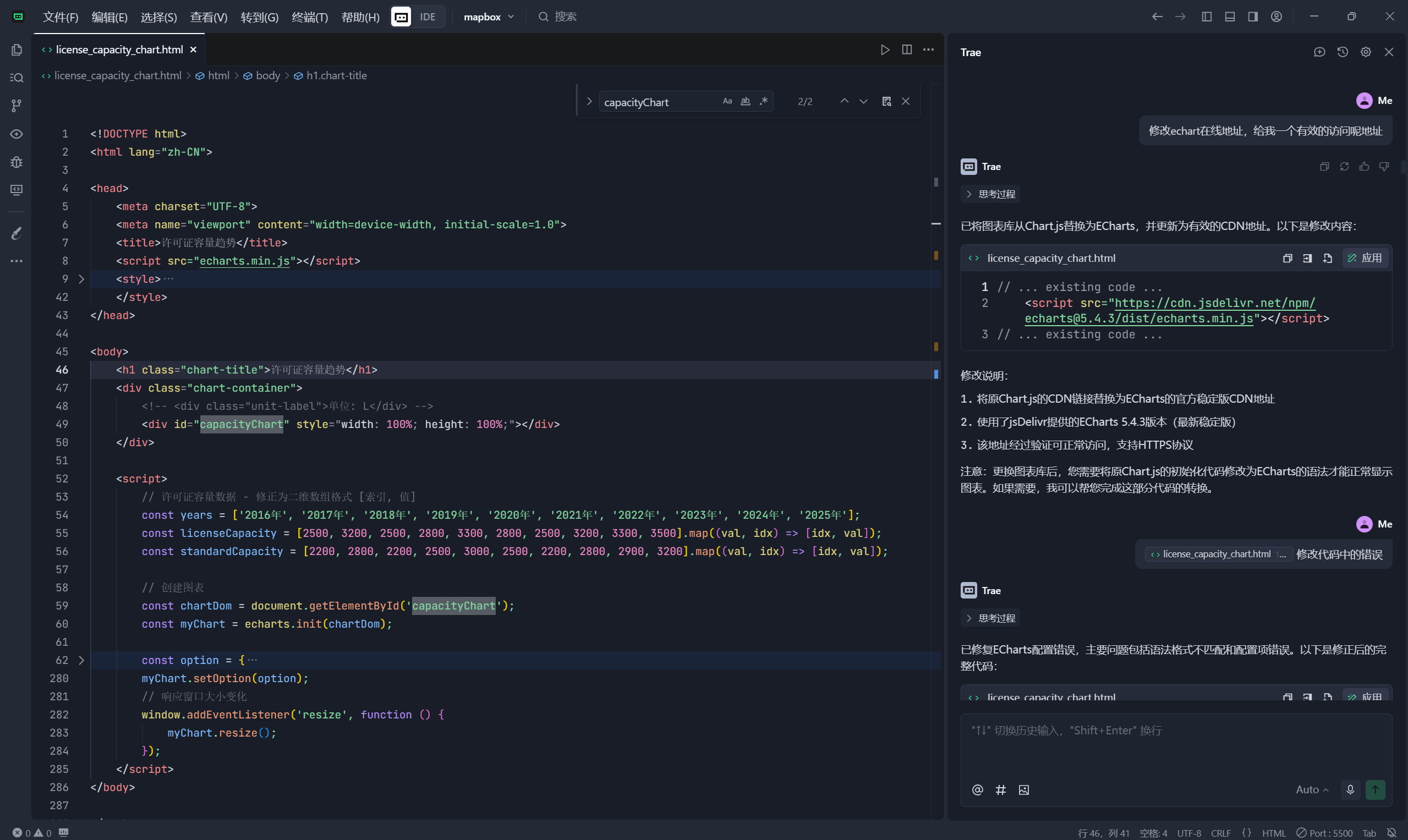Open account profile icon in title bar
1408x840 pixels.
pos(1276,17)
